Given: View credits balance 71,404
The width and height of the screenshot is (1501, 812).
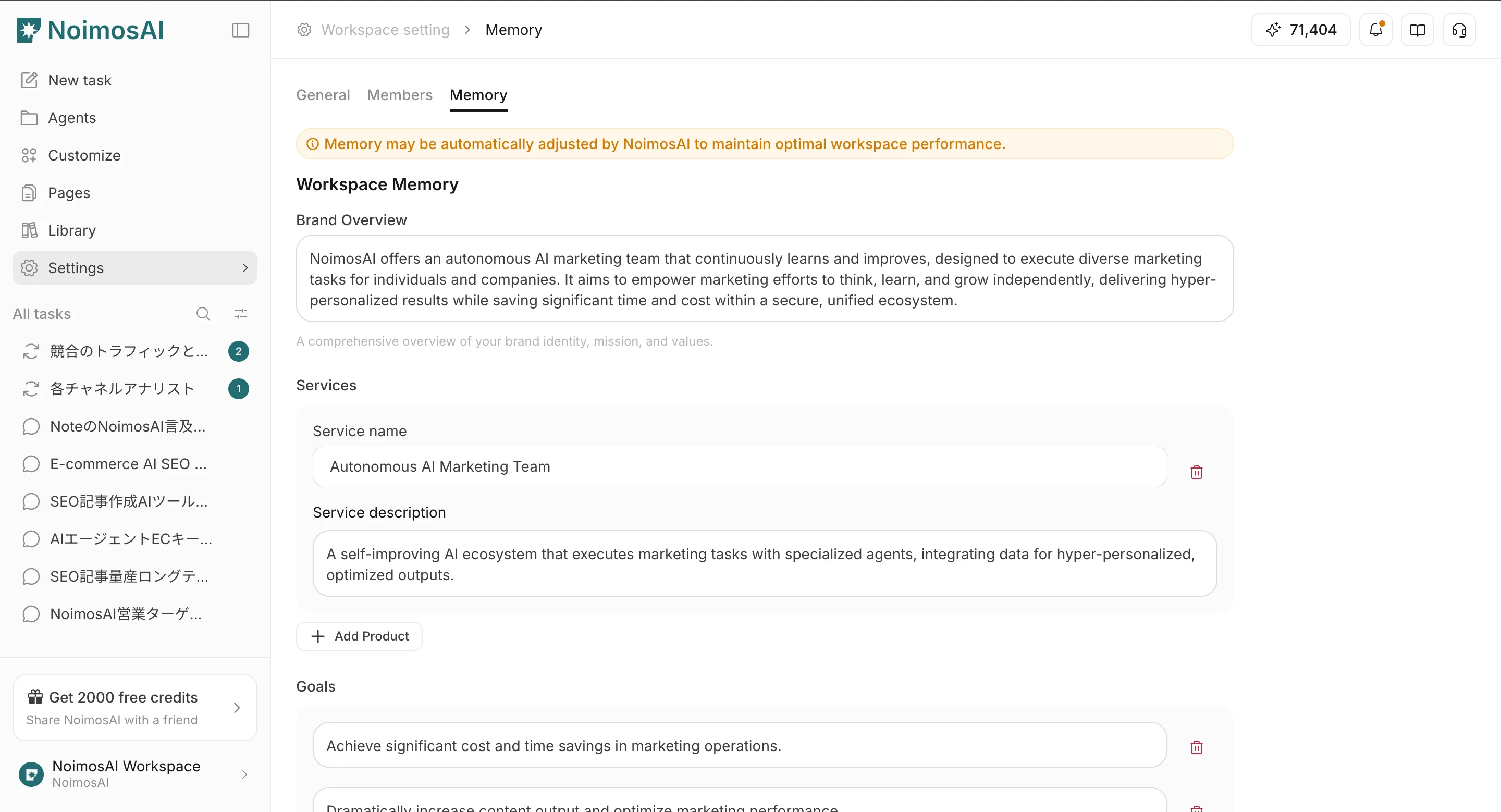Looking at the screenshot, I should [1300, 30].
